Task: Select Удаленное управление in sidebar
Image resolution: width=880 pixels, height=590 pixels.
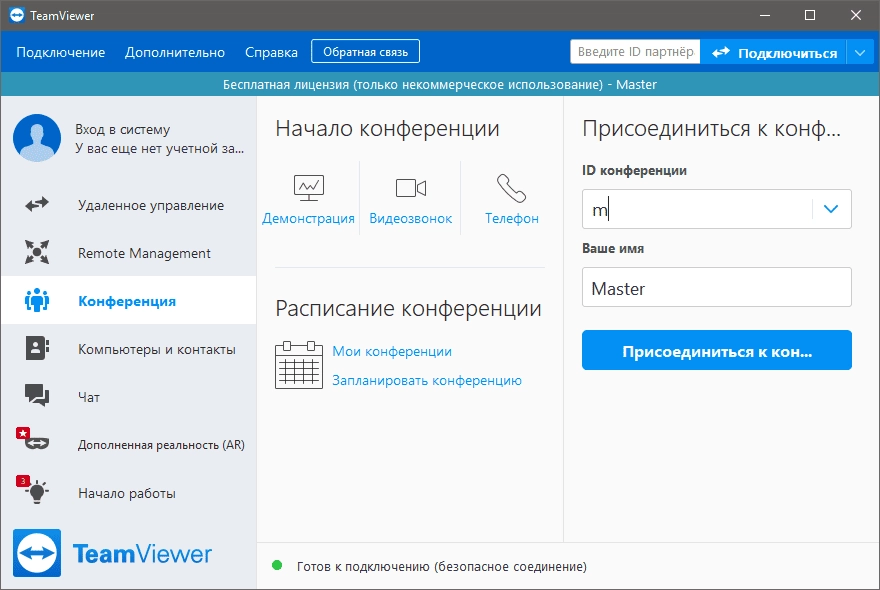Action: 129,205
